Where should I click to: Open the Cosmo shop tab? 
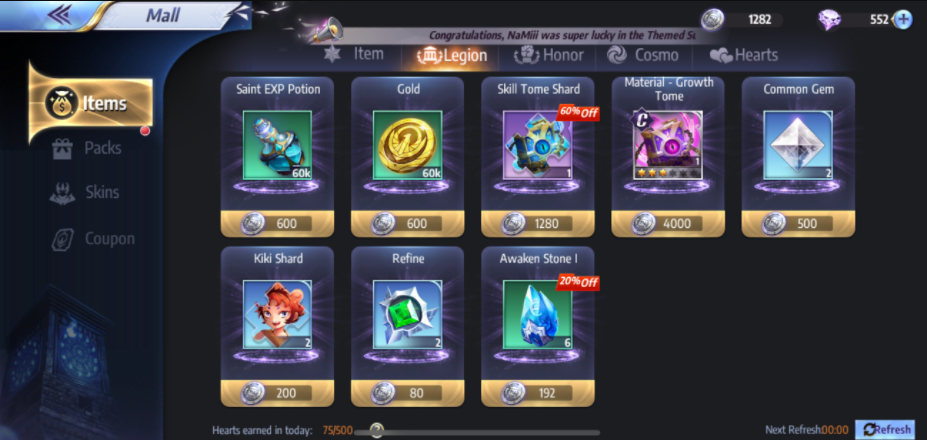tap(643, 55)
